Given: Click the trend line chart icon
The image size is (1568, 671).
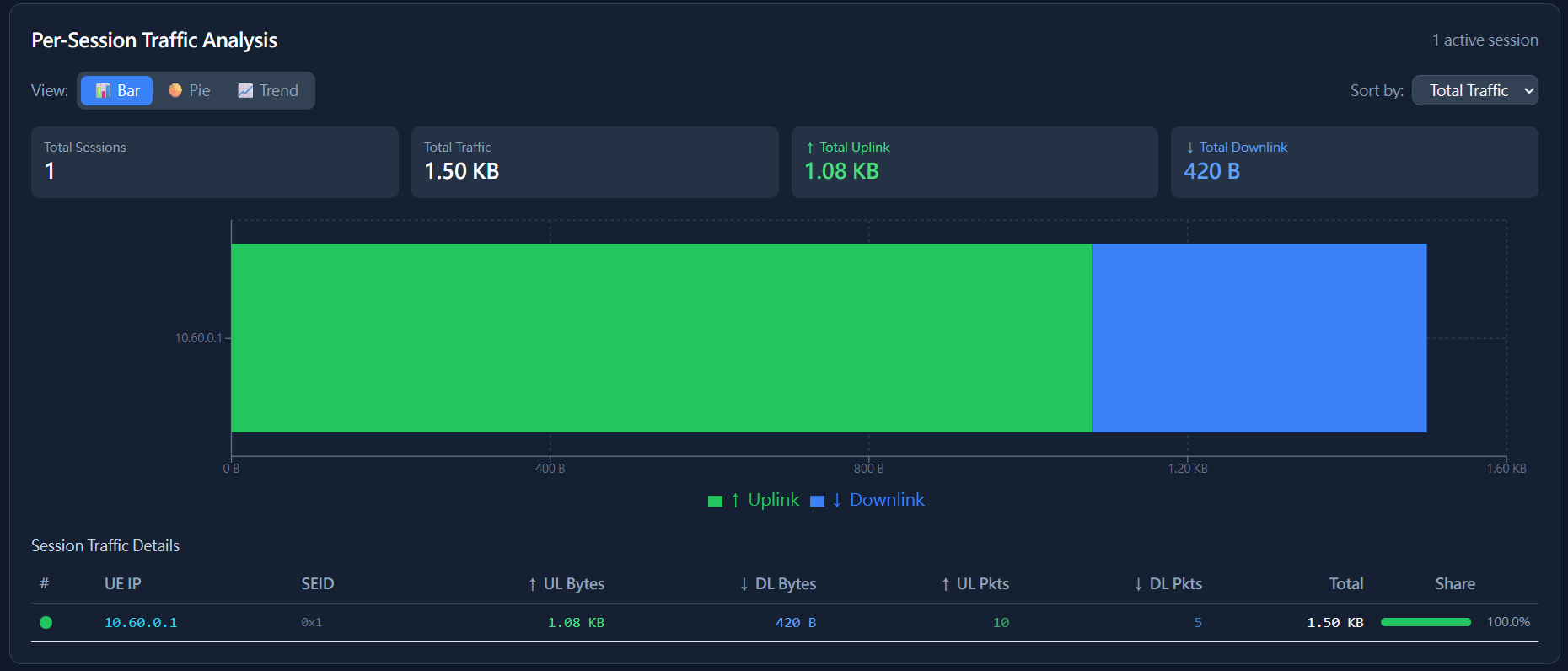Looking at the screenshot, I should click(245, 90).
